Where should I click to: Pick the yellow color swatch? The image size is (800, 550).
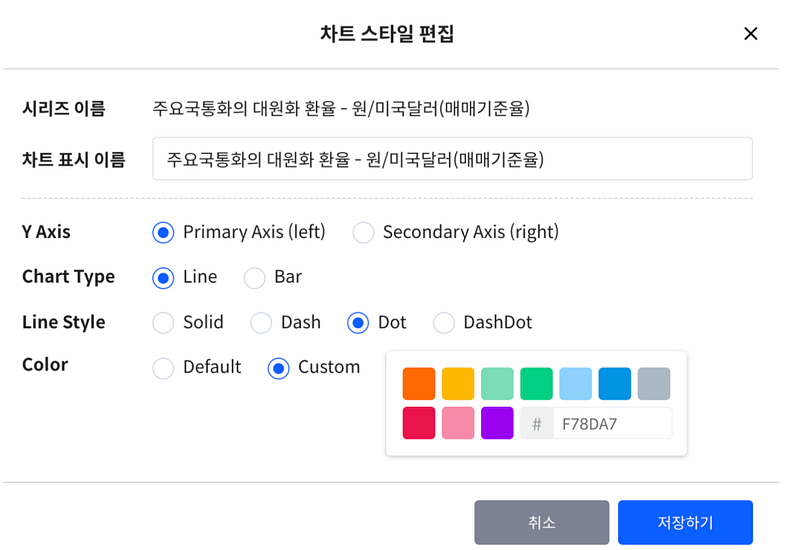tap(458, 384)
